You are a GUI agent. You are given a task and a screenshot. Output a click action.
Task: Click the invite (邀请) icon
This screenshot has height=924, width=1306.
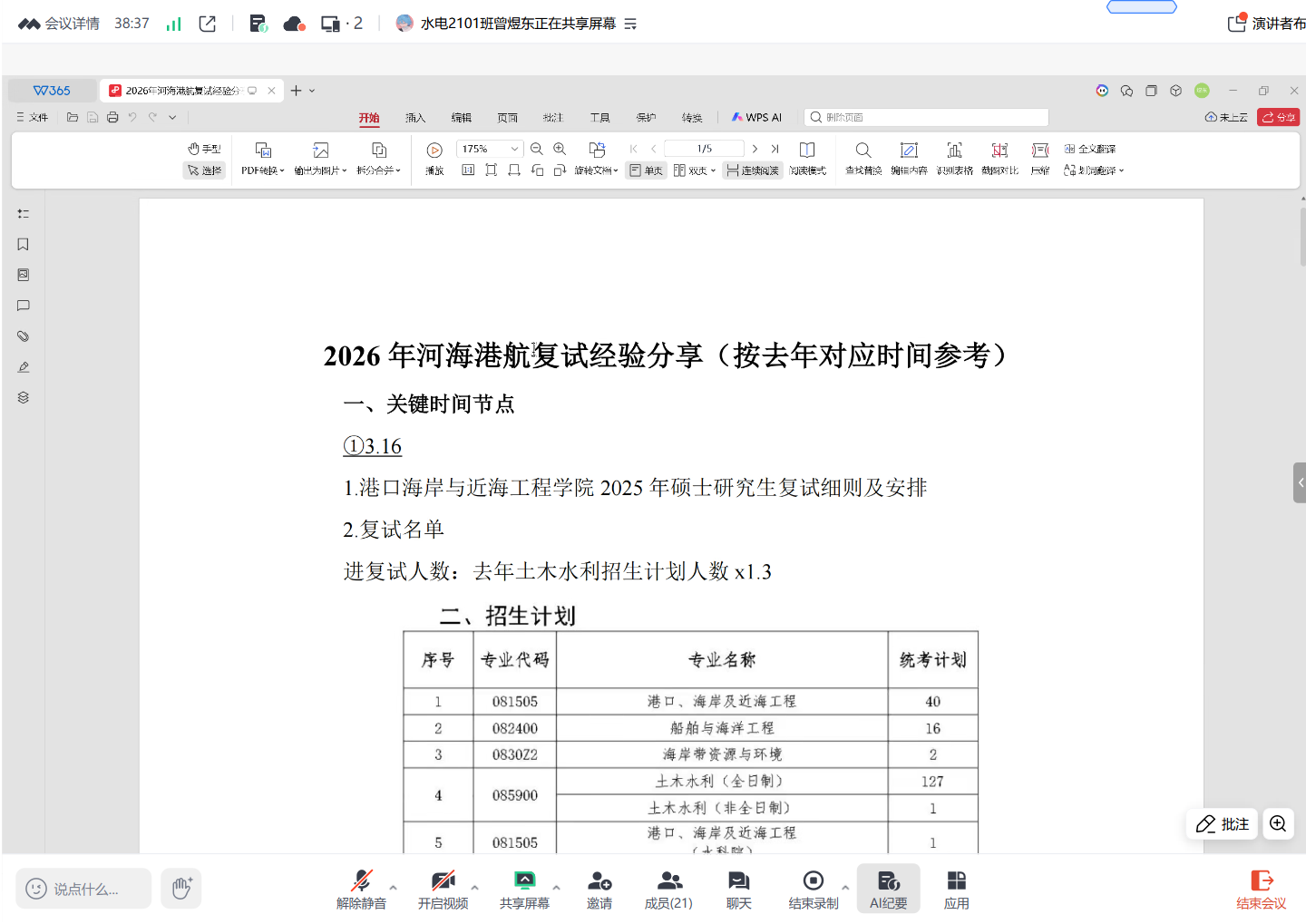pos(599,889)
